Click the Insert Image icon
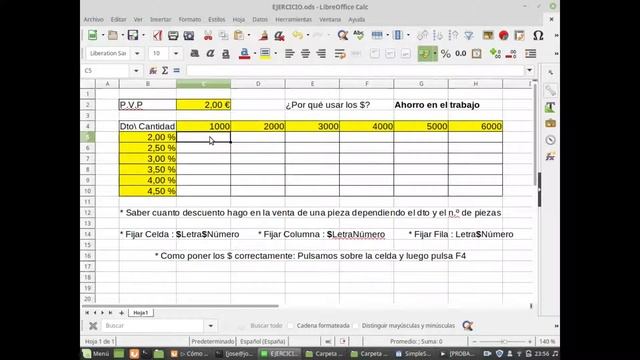 (488, 36)
